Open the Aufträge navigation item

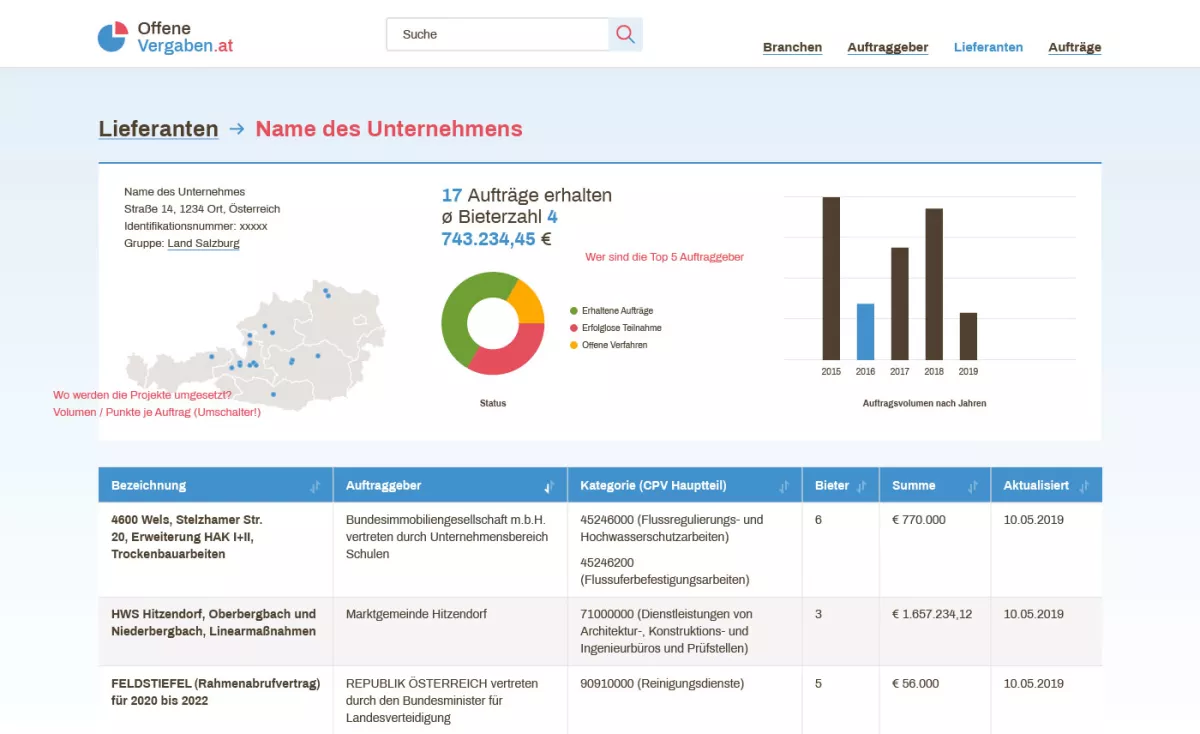[1074, 47]
